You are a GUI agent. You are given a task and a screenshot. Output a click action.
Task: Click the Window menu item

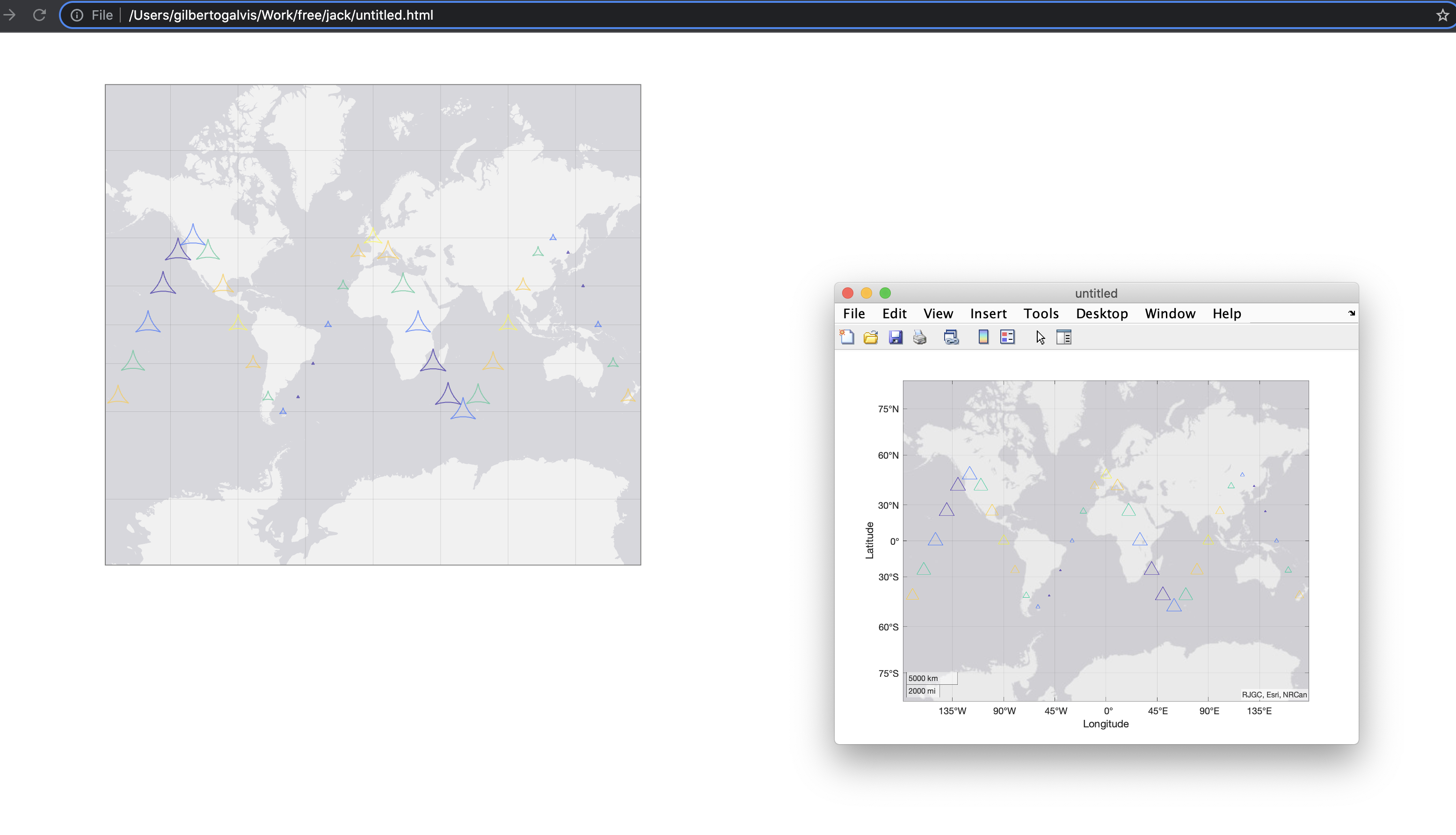pos(1169,313)
